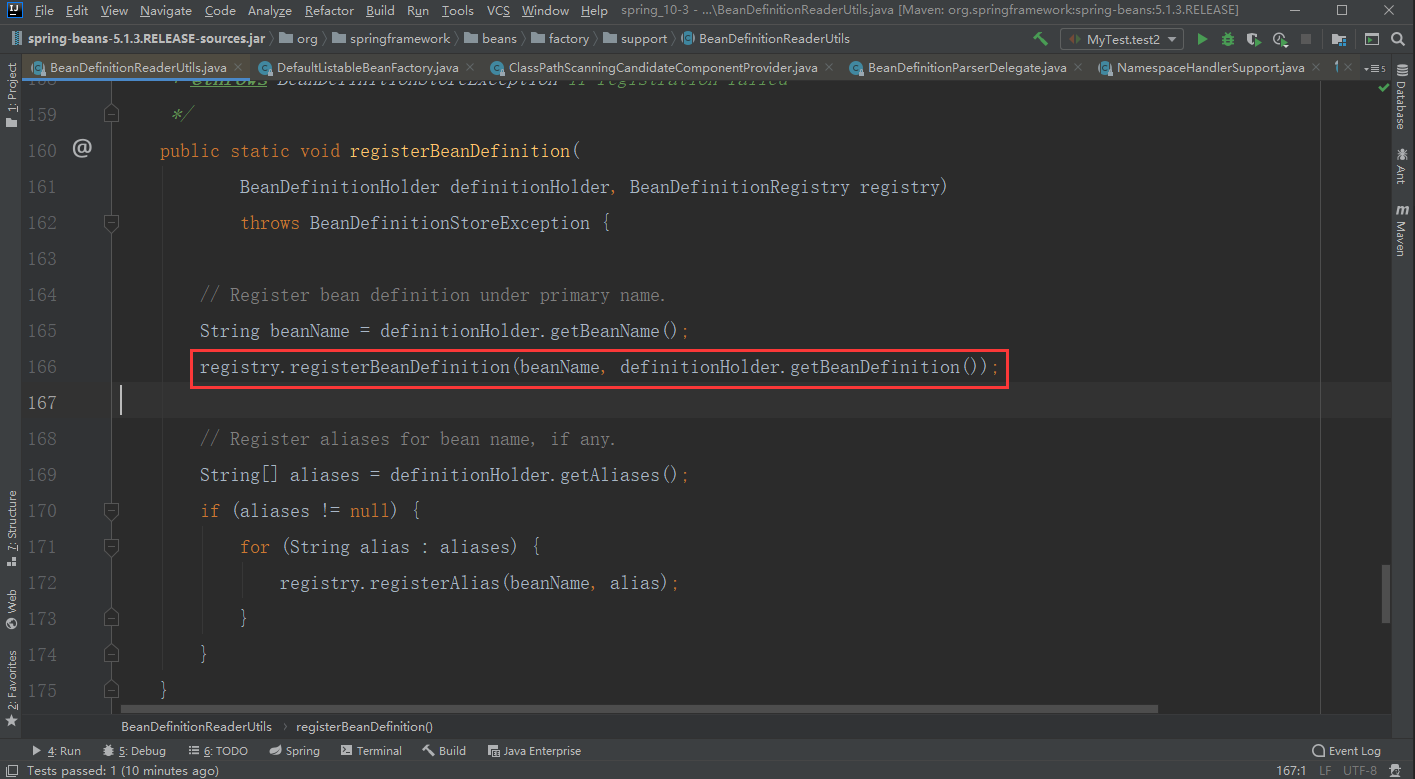Close the BeanDefinitionReaderUtils.java tab
The width and height of the screenshot is (1415, 779).
point(237,68)
